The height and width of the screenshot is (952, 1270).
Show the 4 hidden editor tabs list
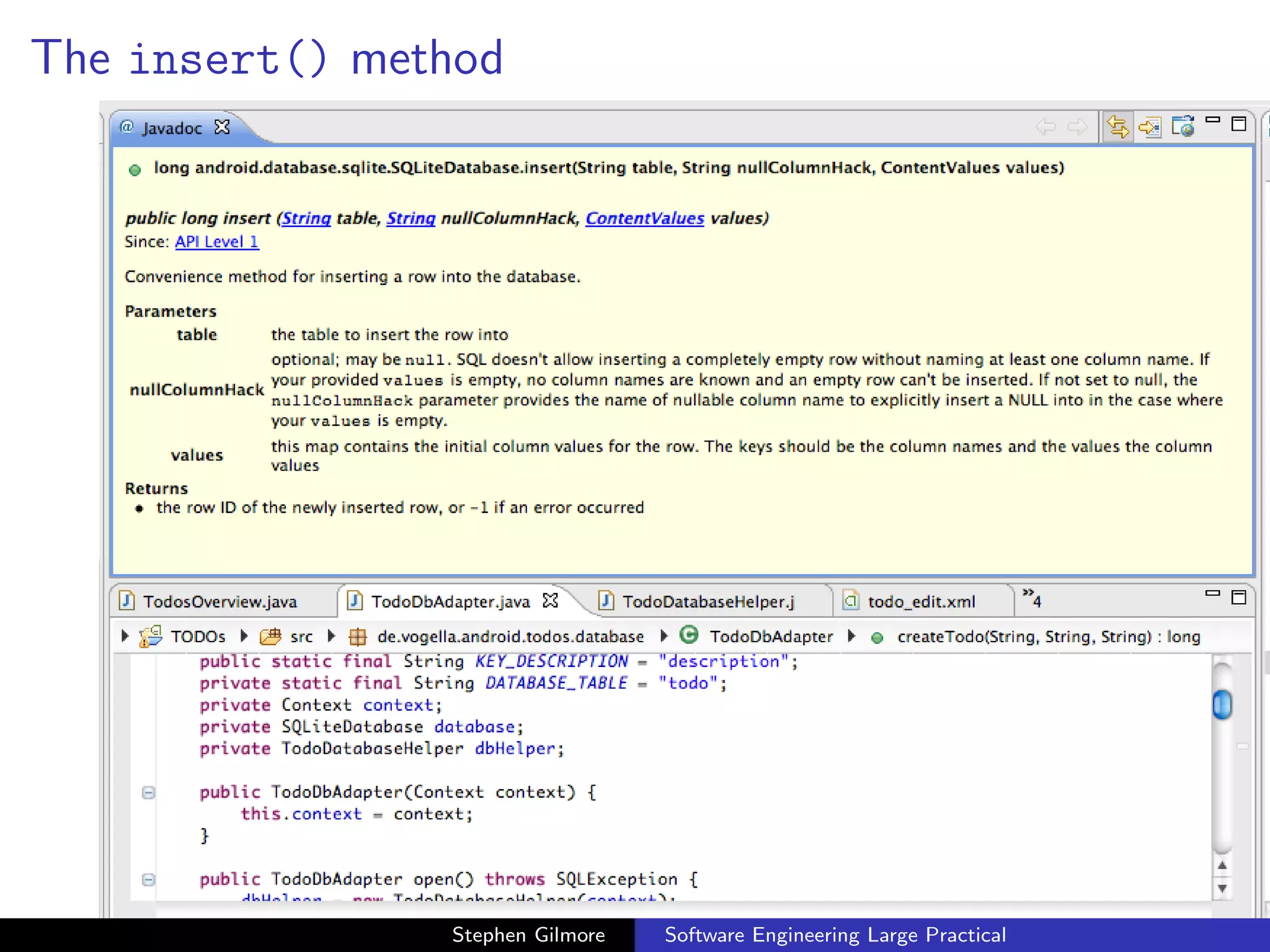click(x=1032, y=598)
